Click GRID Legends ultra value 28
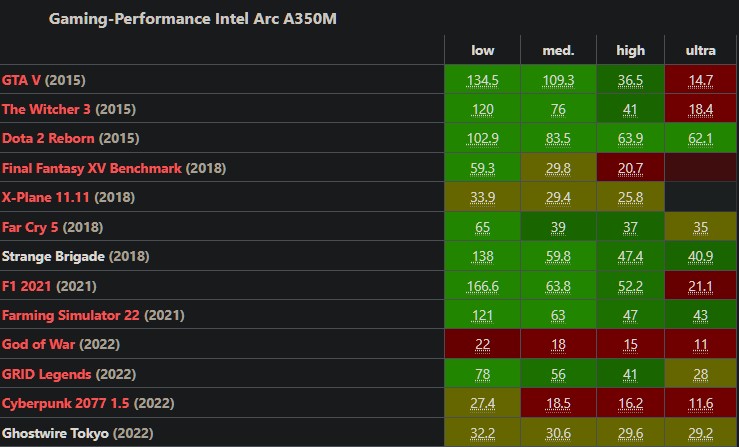 tap(700, 374)
